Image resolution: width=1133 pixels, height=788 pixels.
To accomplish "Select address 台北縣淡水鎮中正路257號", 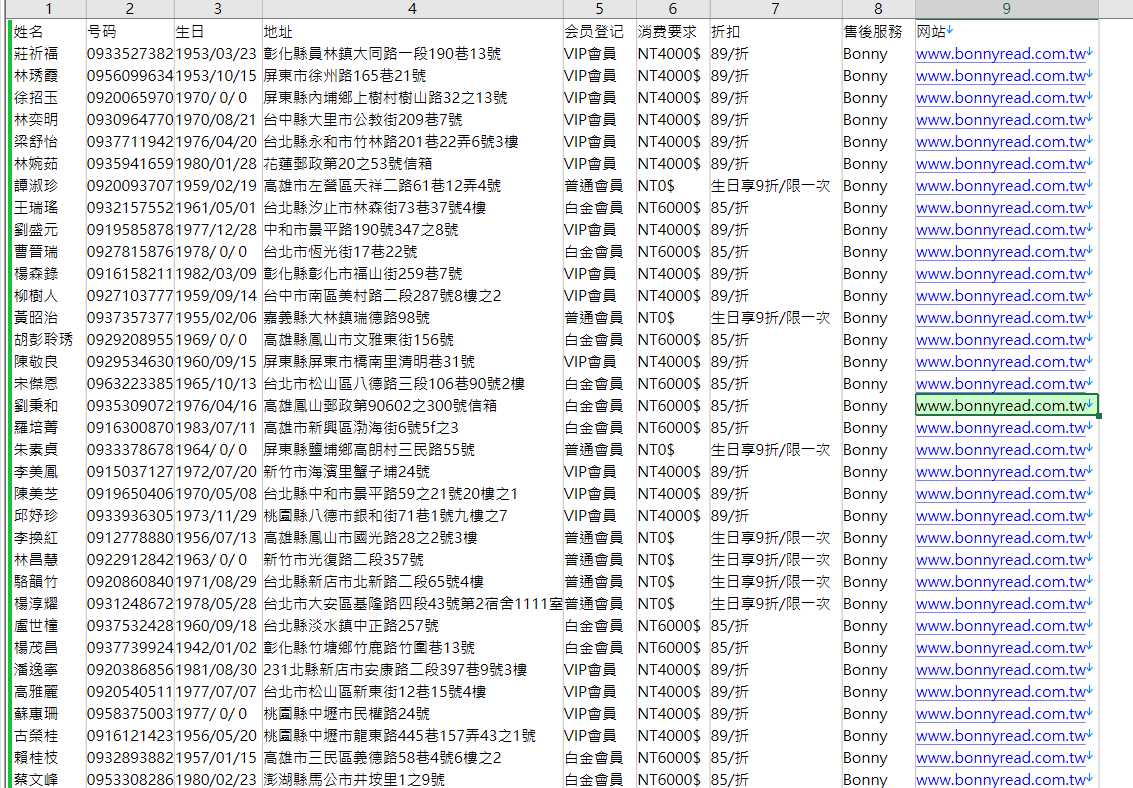I will click(413, 625).
